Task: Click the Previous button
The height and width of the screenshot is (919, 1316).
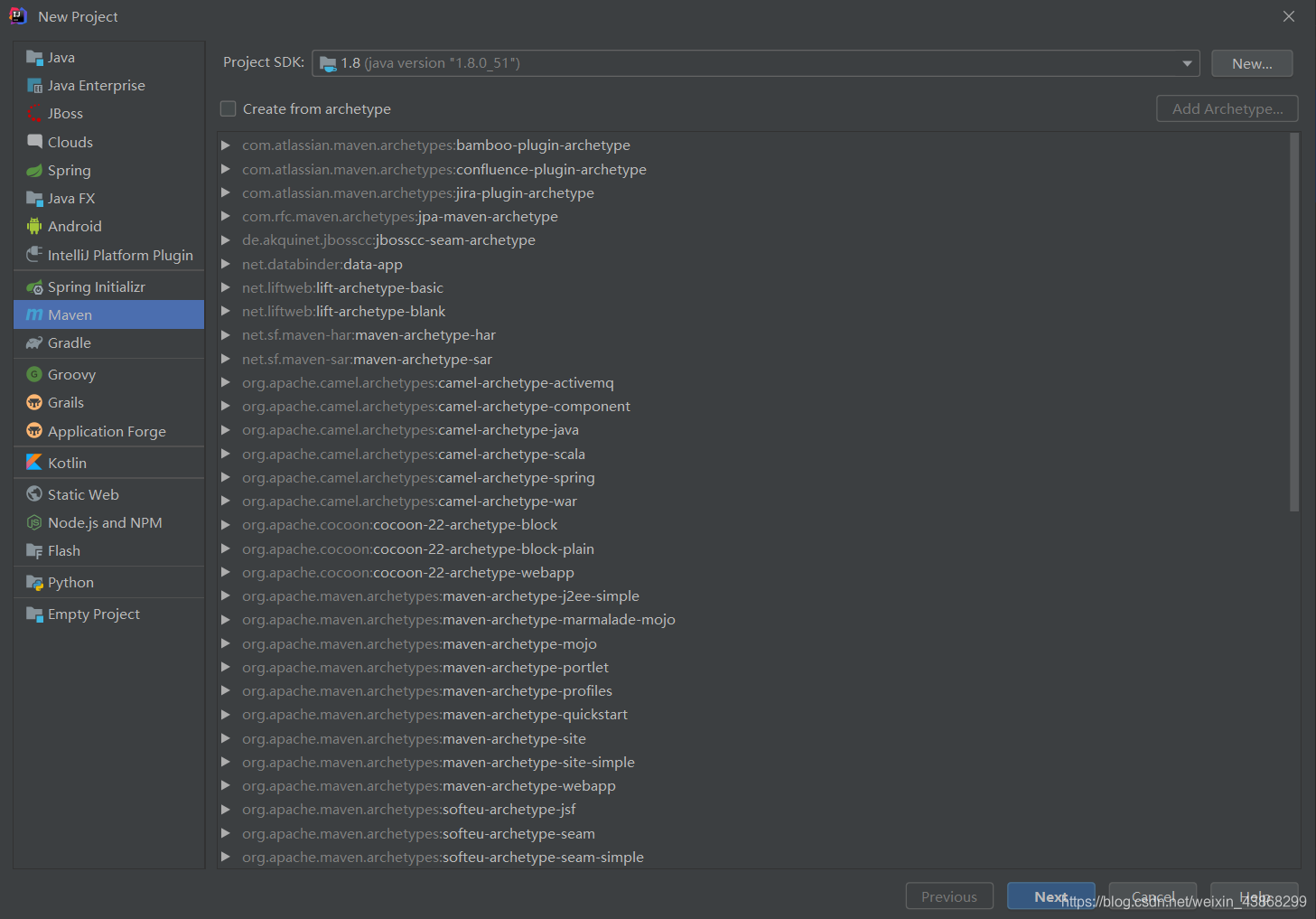Action: click(949, 896)
